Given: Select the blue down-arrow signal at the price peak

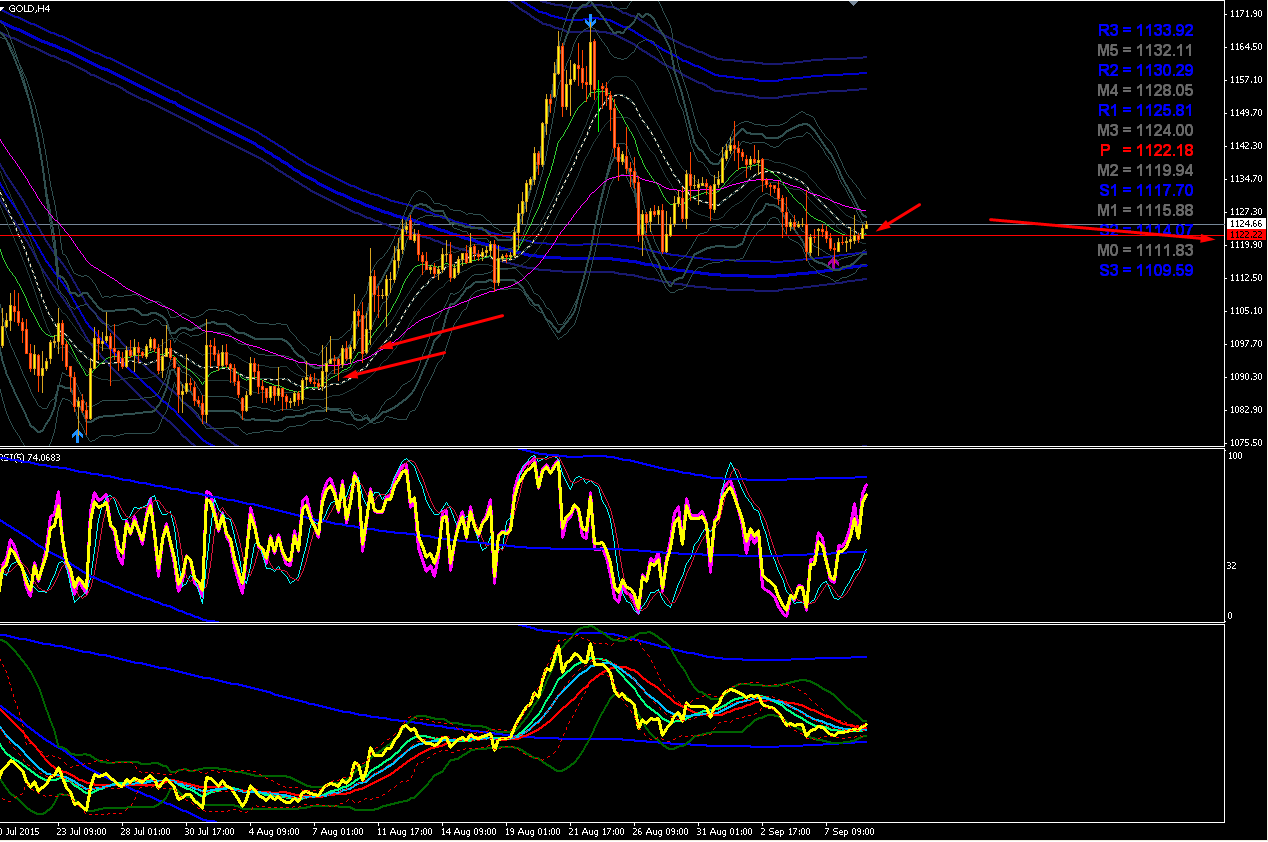Looking at the screenshot, I should click(591, 19).
